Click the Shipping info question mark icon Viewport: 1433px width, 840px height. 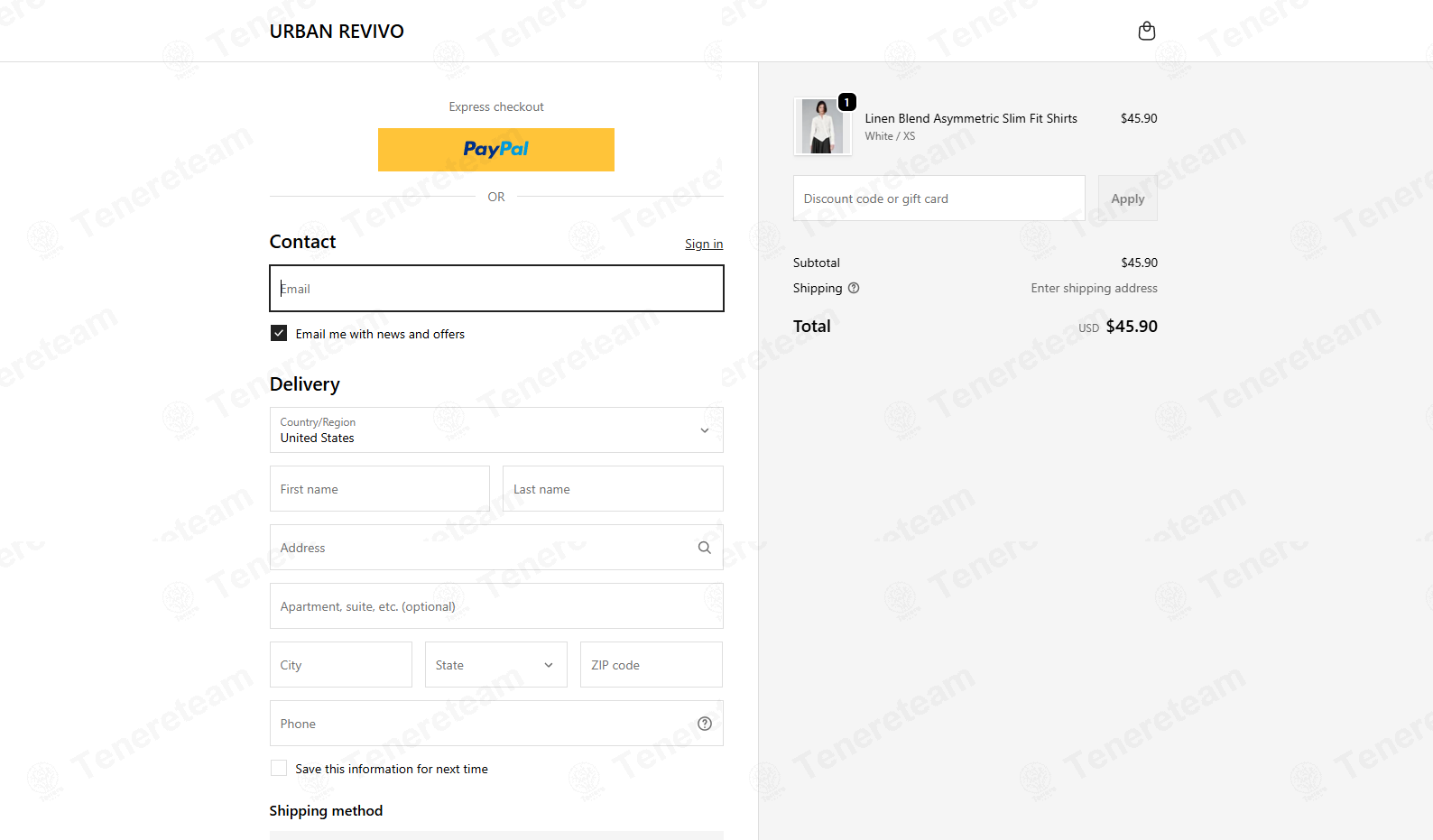(854, 288)
